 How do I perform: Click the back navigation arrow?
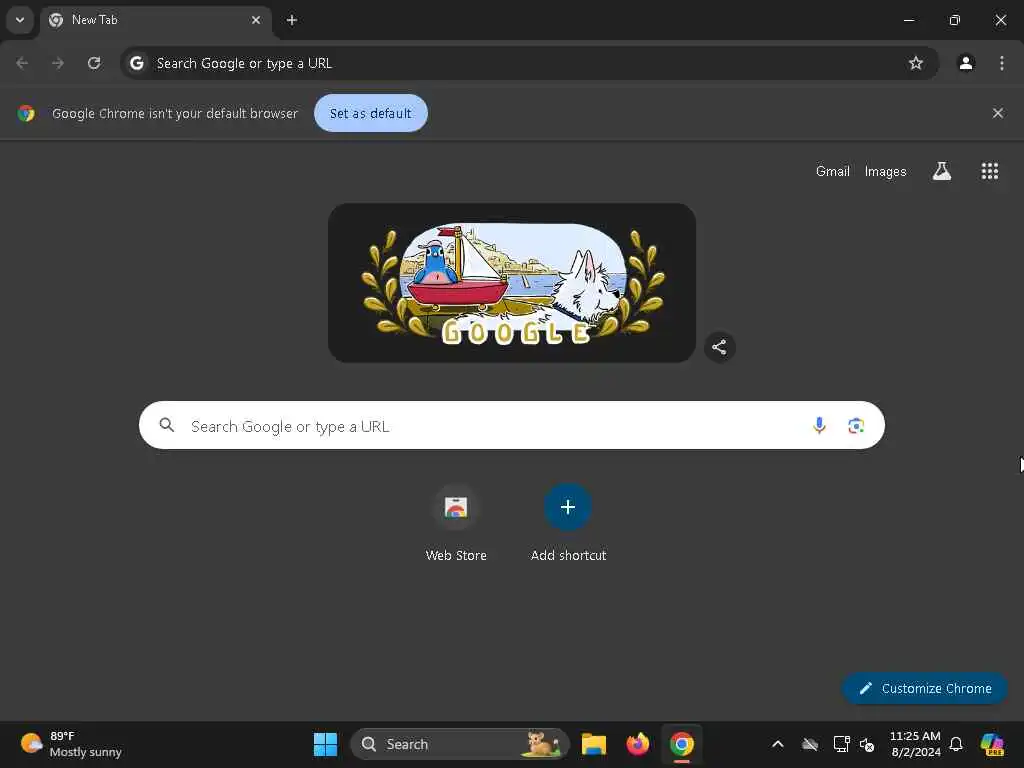point(22,63)
